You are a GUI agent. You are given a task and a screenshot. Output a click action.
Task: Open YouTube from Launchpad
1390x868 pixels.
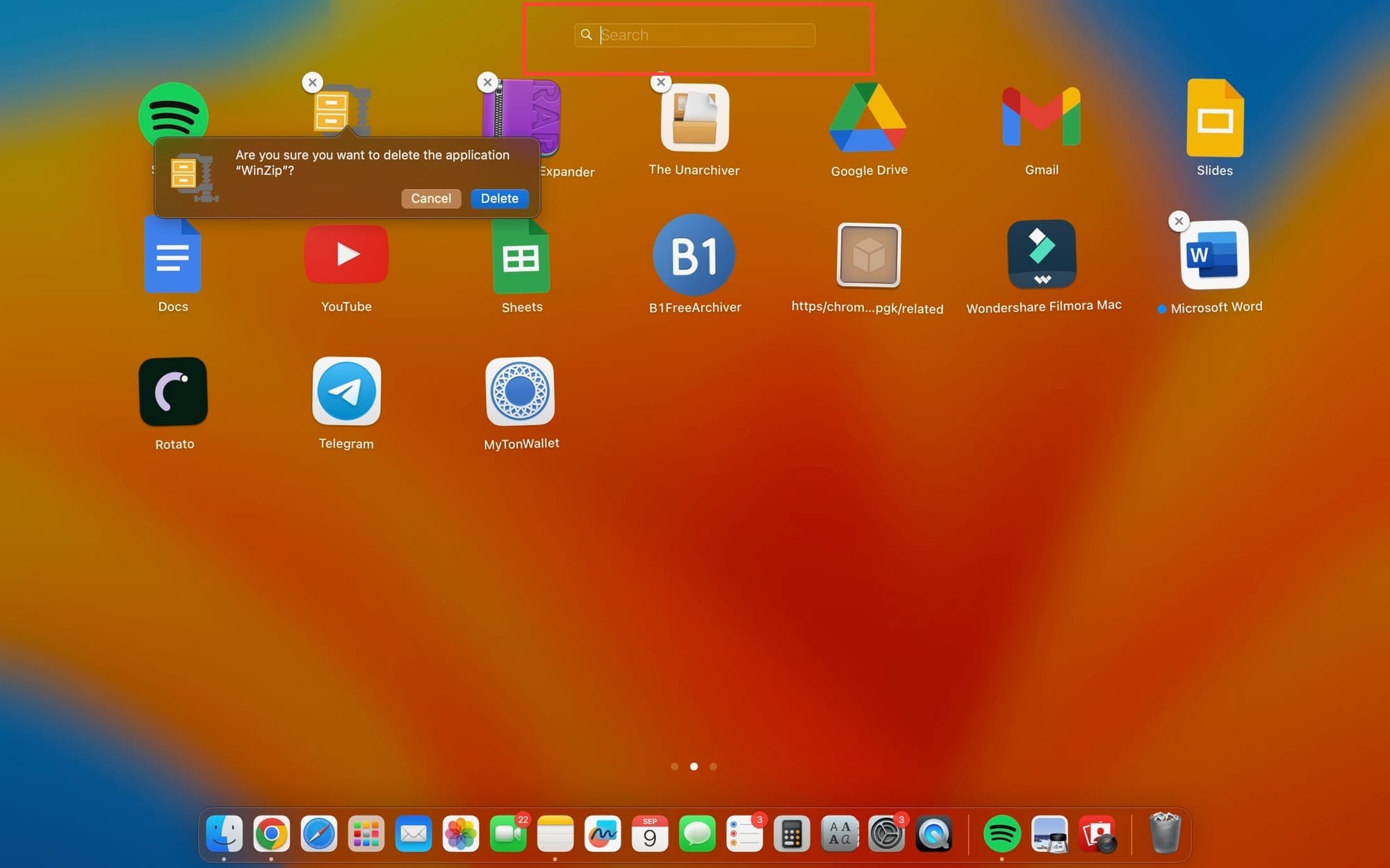[346, 254]
